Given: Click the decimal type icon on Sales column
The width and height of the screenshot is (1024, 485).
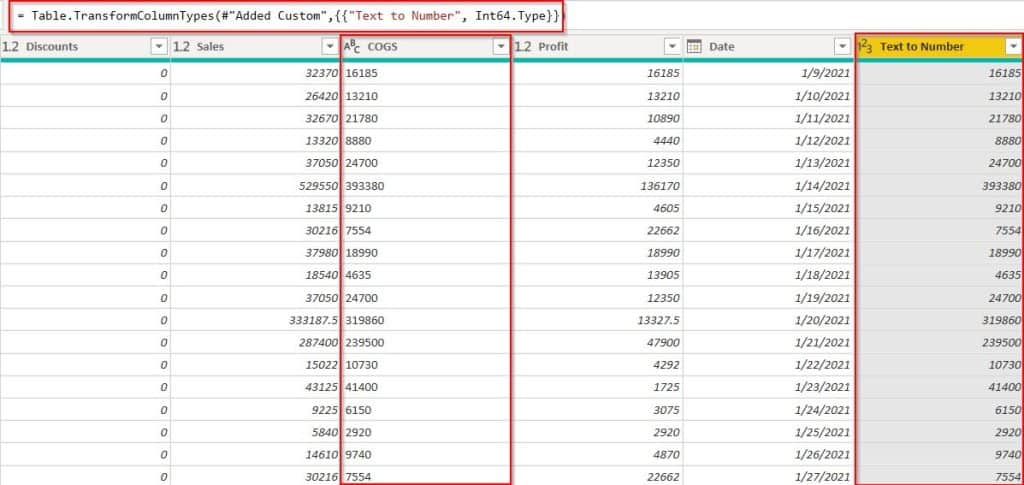Looking at the screenshot, I should pos(182,46).
